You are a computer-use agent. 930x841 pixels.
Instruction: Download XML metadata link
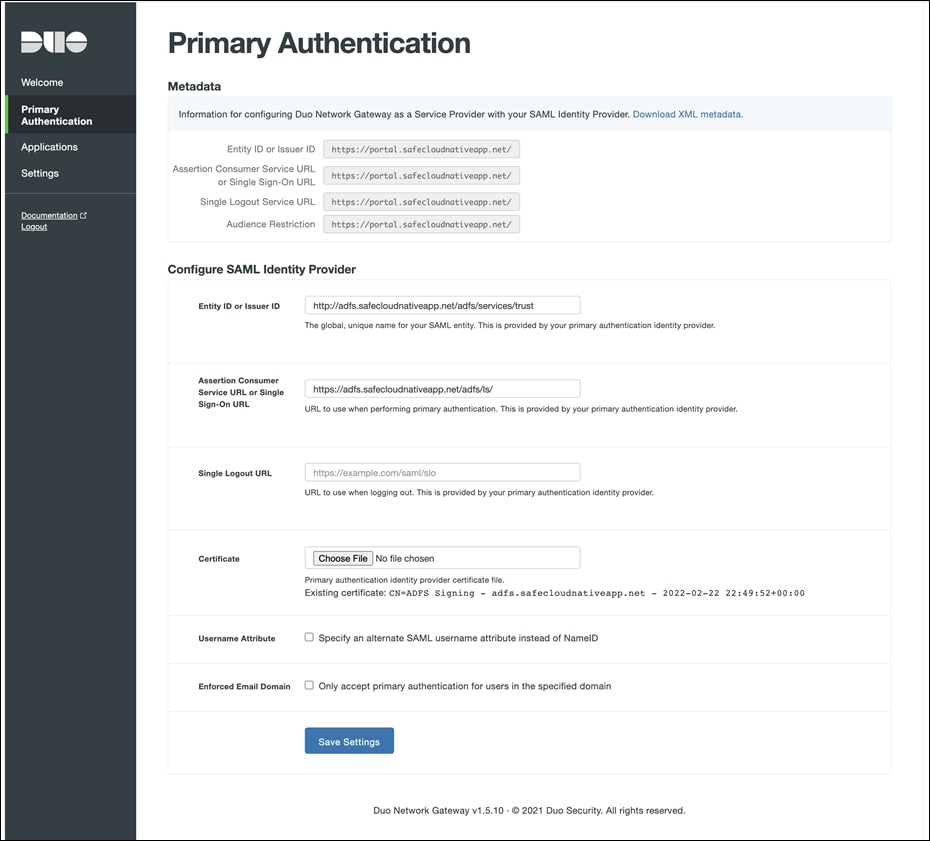(687, 114)
